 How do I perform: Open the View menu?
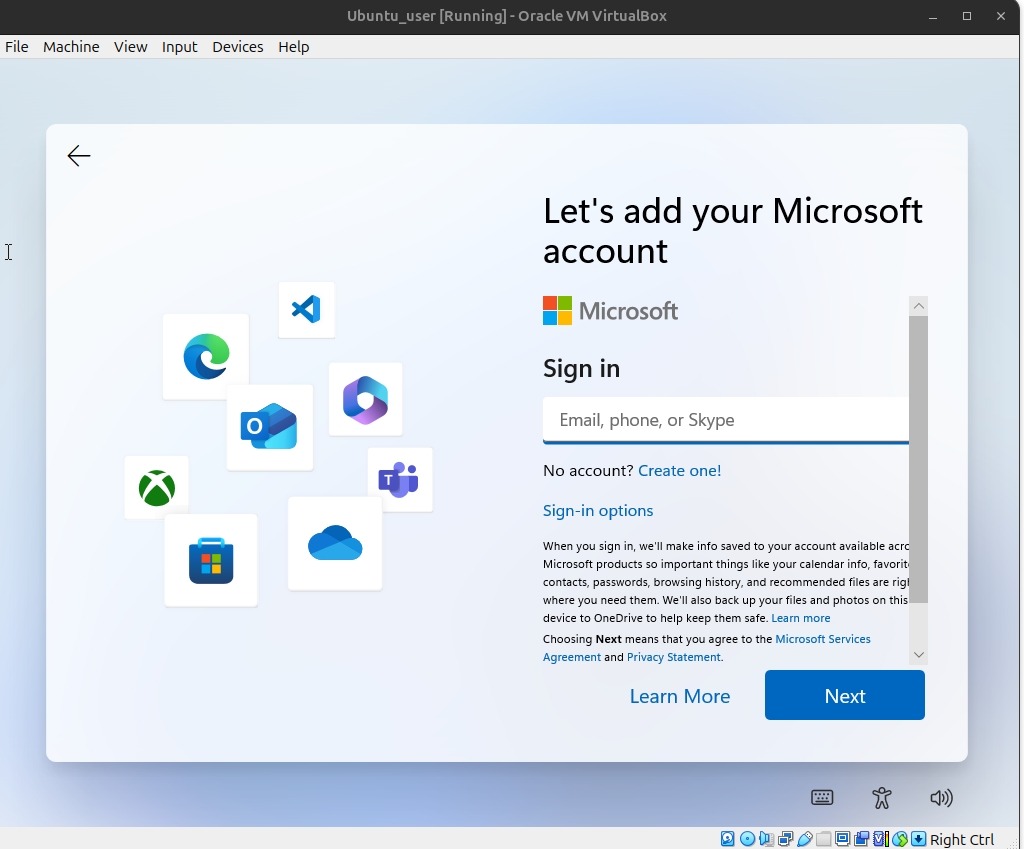(131, 47)
